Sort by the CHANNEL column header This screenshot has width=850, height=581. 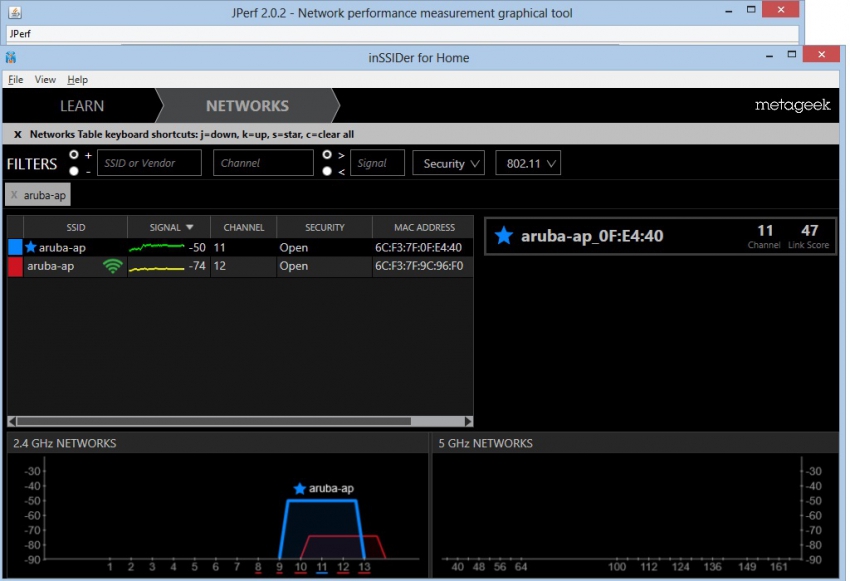click(x=243, y=228)
